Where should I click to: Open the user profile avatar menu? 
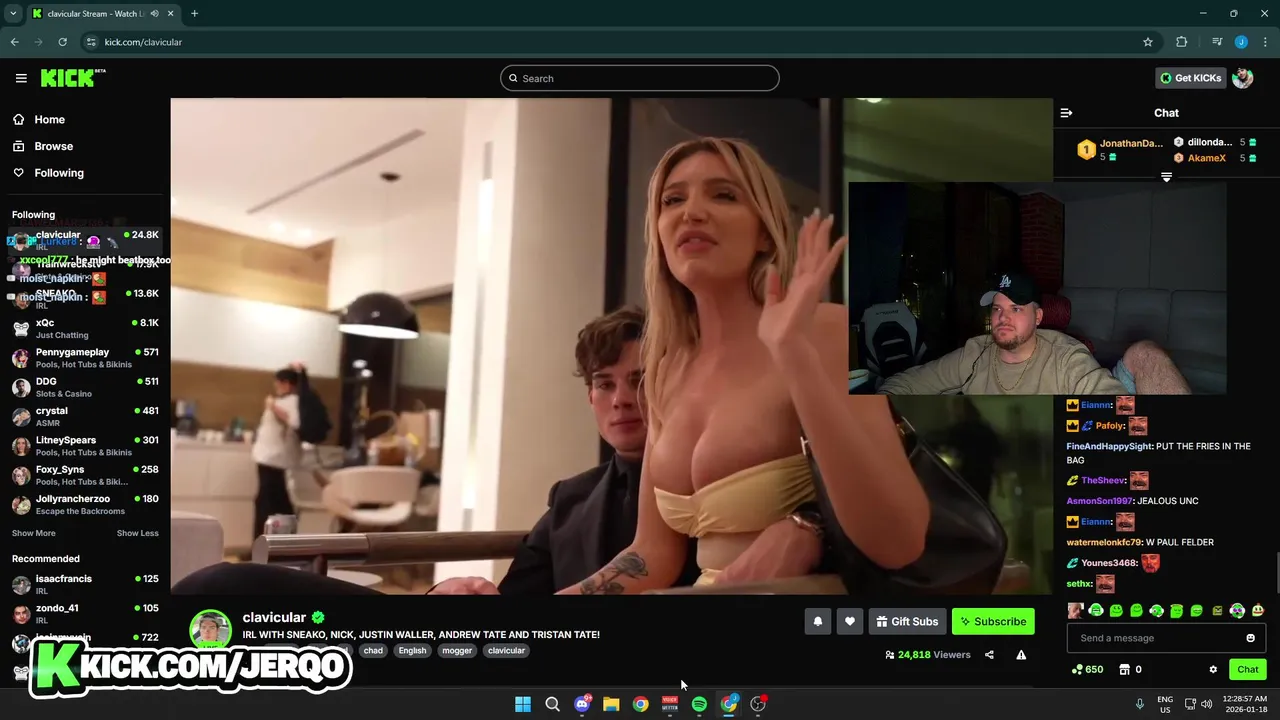tap(1243, 78)
